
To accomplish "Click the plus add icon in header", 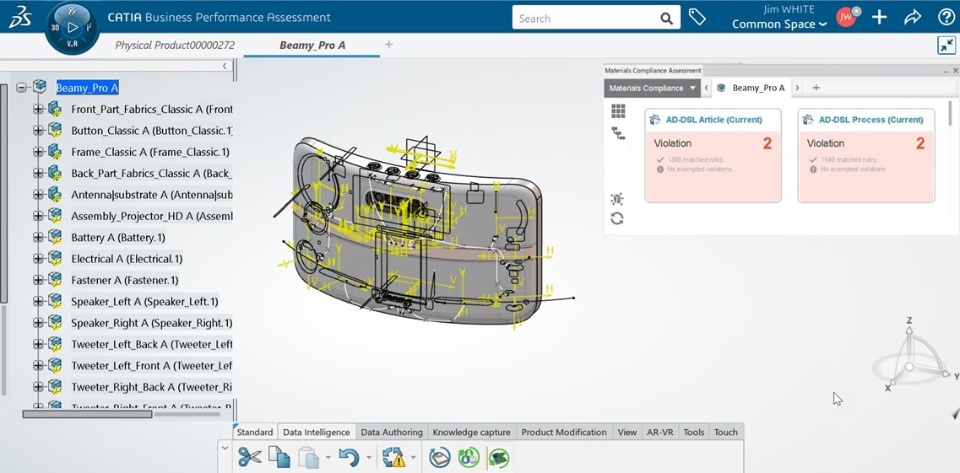I will (x=879, y=17).
